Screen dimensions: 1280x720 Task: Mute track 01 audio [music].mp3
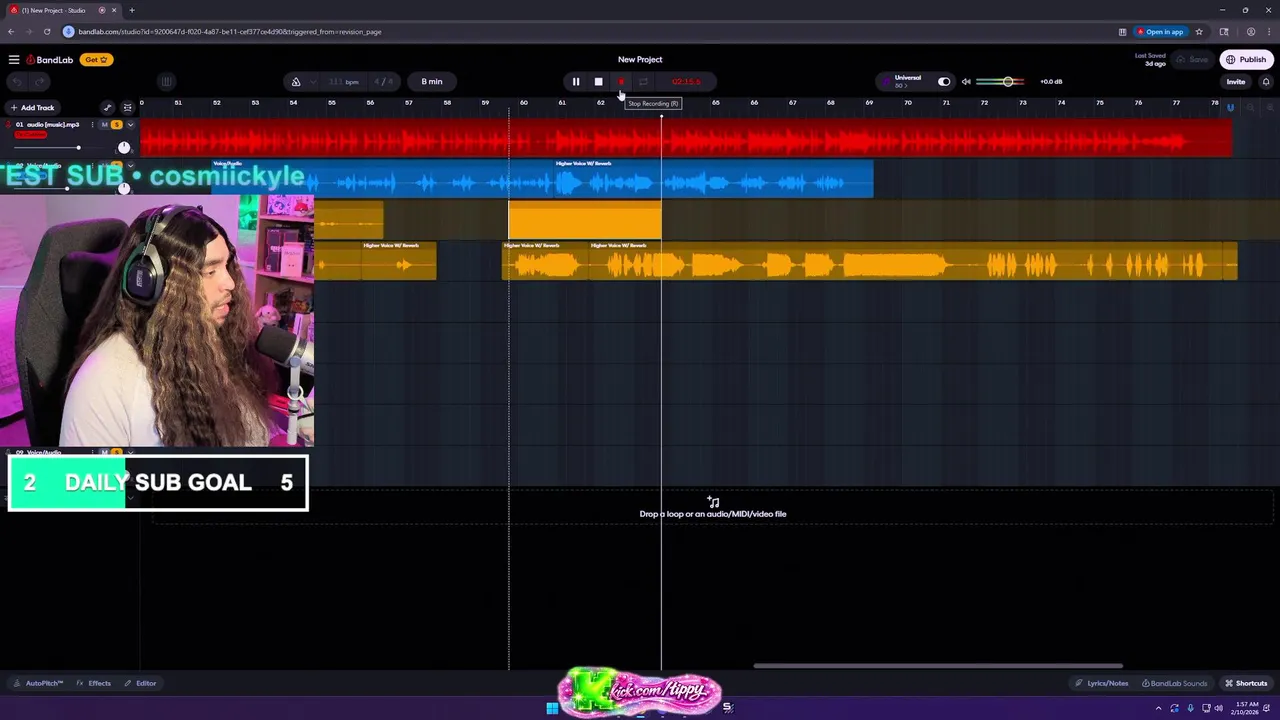coord(104,125)
